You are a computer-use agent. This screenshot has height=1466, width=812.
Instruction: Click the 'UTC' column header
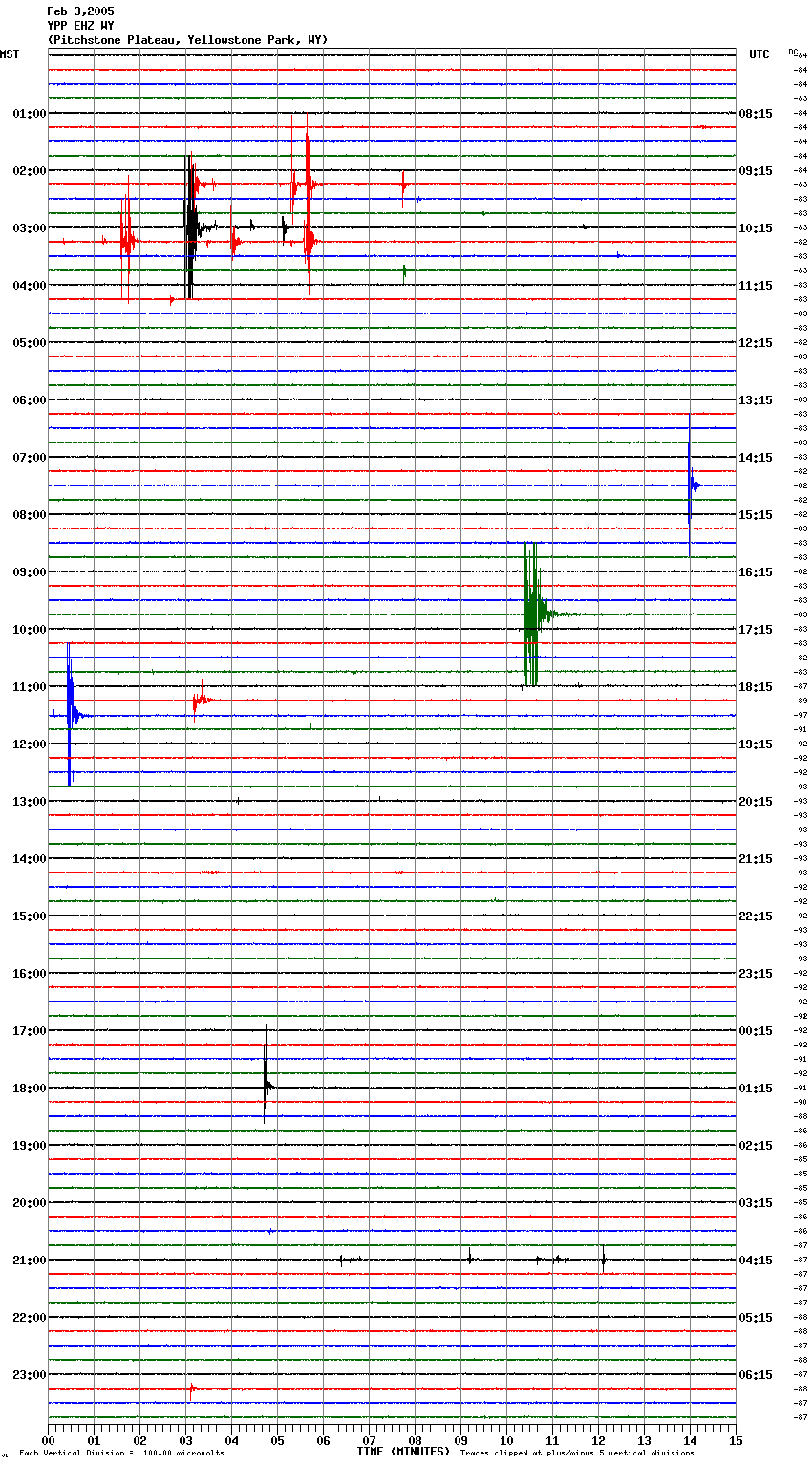759,54
